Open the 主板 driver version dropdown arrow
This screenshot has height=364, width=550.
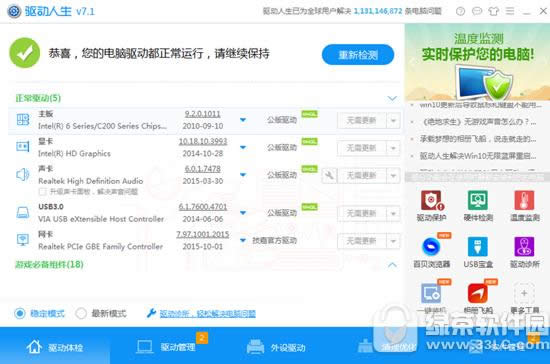tap(243, 120)
